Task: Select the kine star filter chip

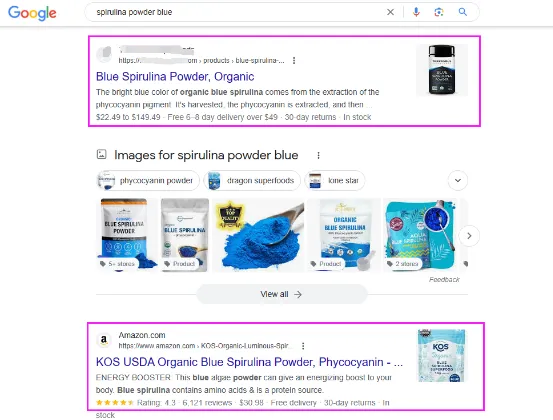Action: pyautogui.click(x=335, y=181)
